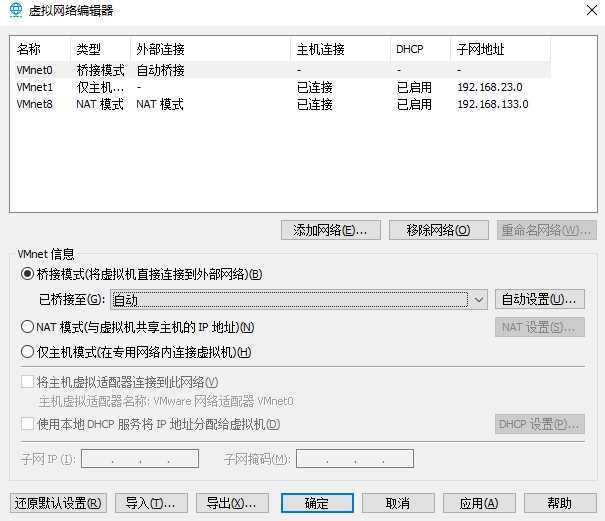This screenshot has height=521, width=605.
Task: Click the 应用(A) button
Action: point(479,503)
